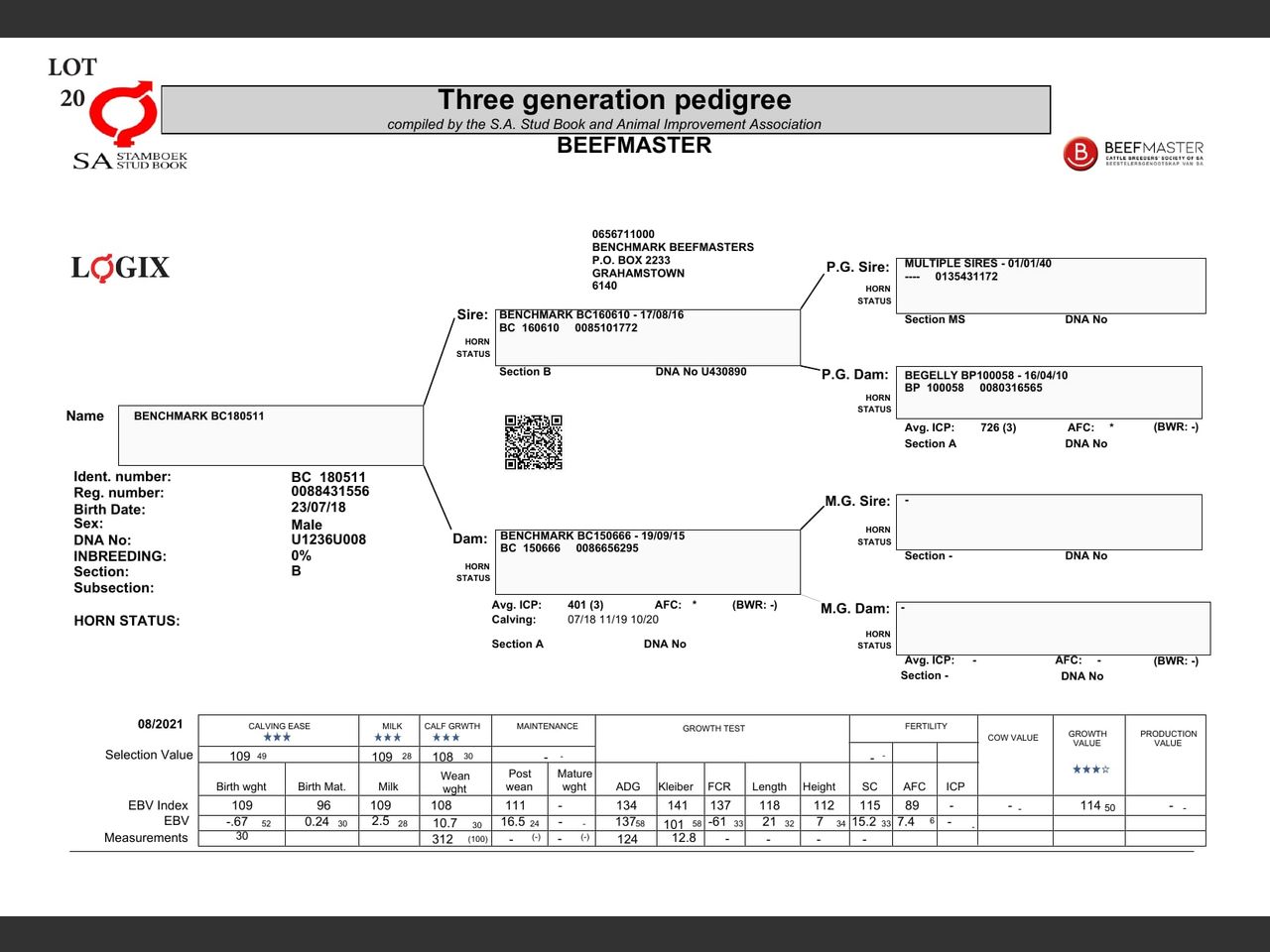Click the empty M.G. Dam box

click(x=1053, y=628)
